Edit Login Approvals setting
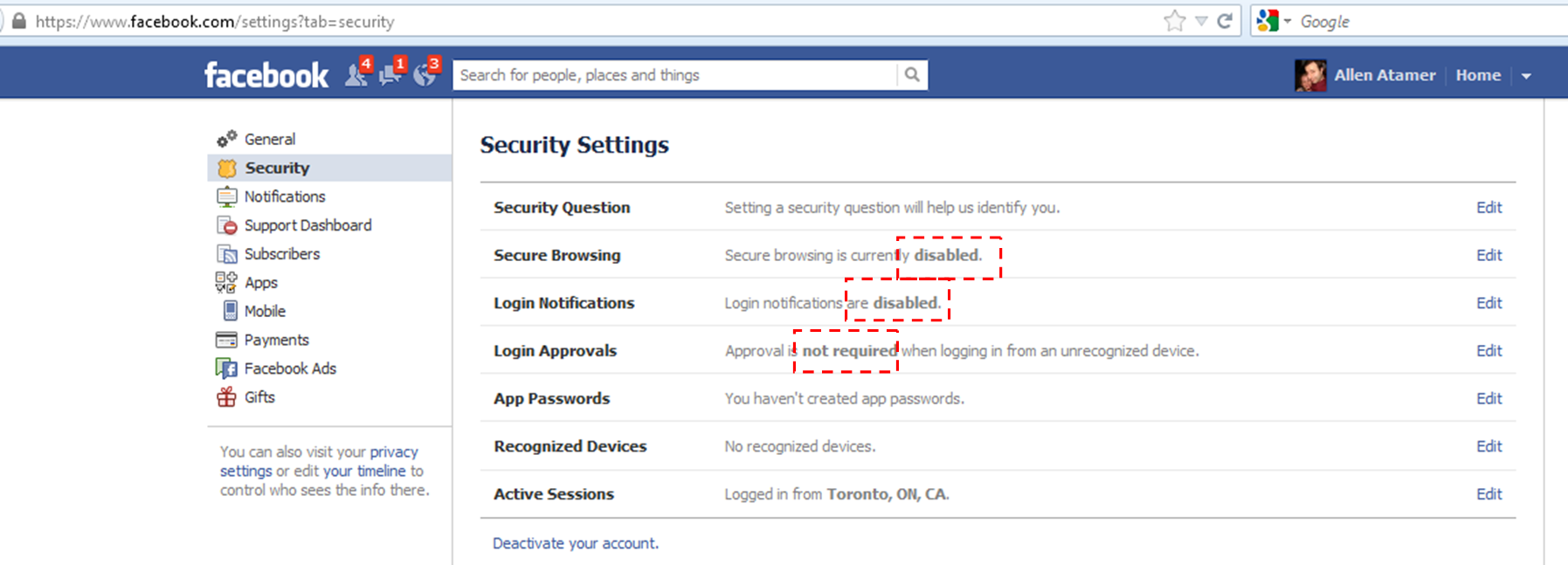 click(1489, 350)
